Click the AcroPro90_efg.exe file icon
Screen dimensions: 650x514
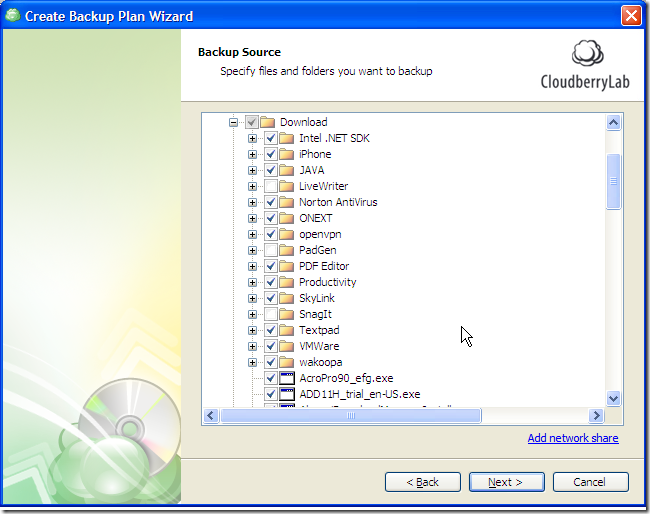(286, 378)
